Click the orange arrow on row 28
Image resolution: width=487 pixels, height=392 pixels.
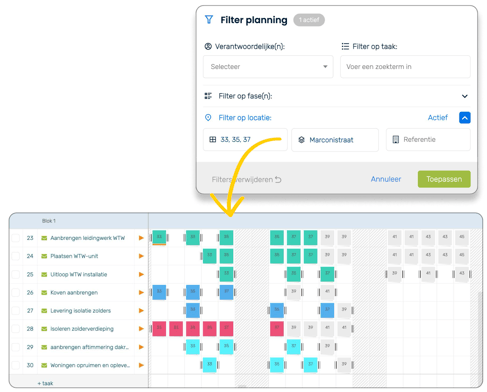[x=141, y=329]
